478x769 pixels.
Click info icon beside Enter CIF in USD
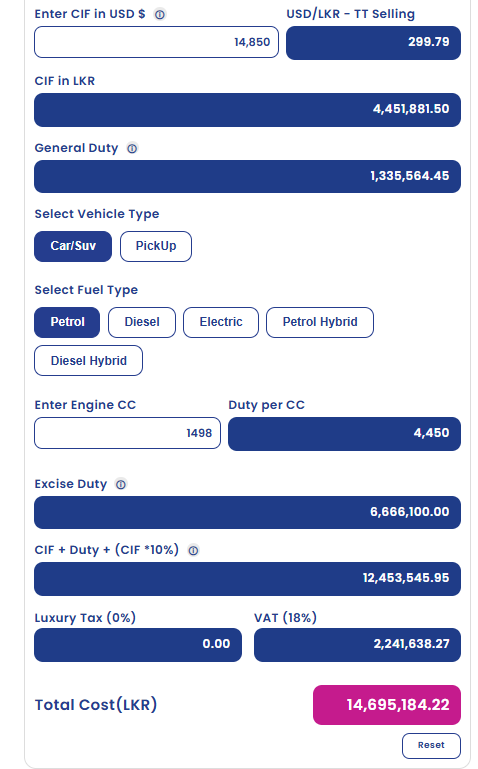click(160, 14)
